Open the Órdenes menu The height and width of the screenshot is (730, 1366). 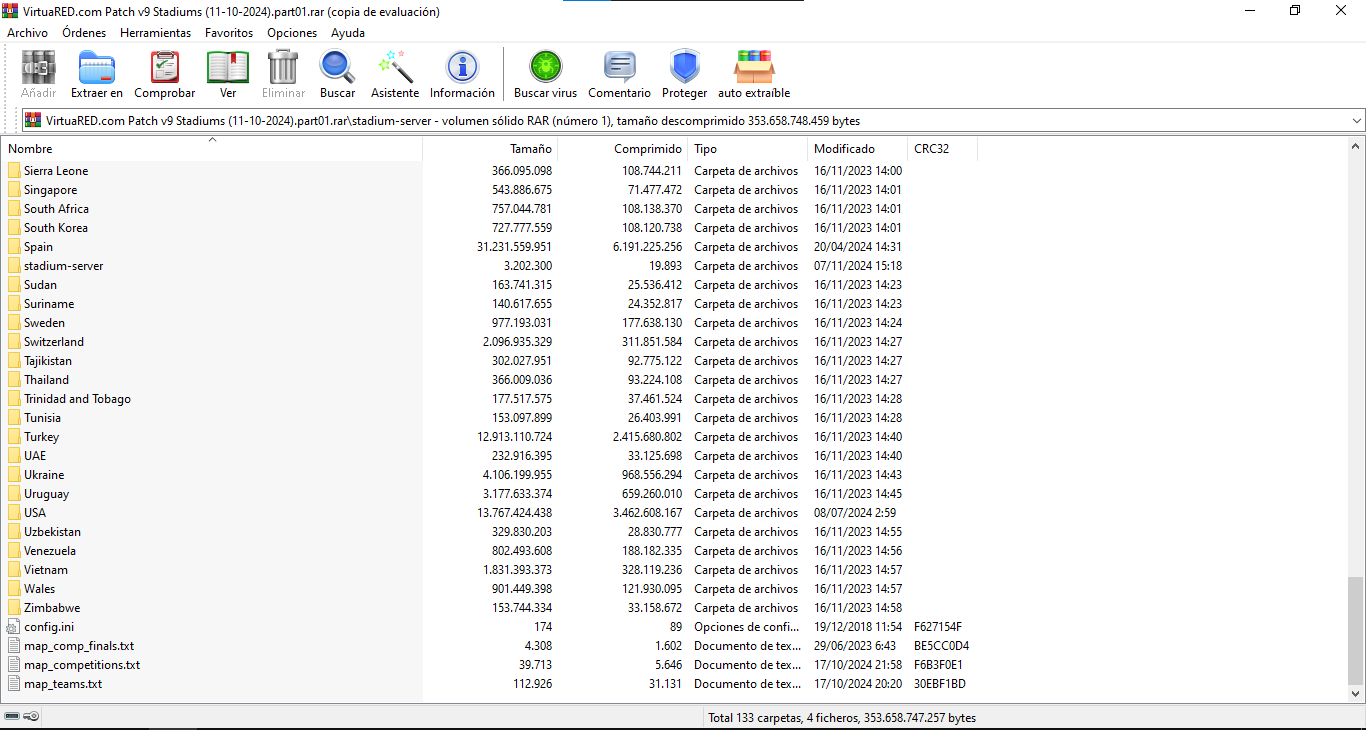pos(84,33)
